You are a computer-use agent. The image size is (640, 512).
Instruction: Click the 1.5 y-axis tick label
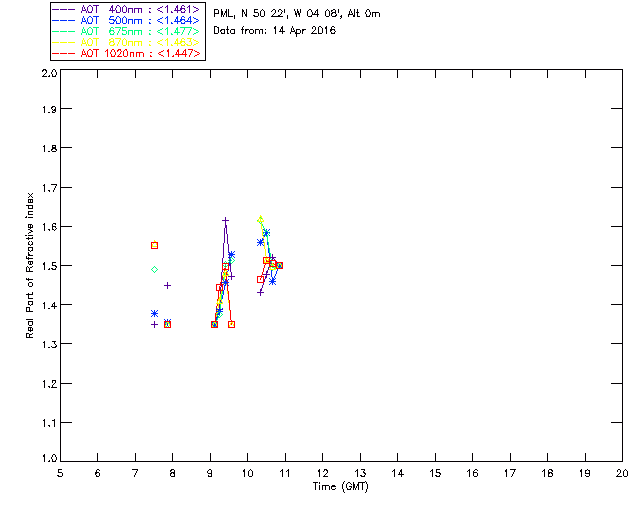coord(49,266)
